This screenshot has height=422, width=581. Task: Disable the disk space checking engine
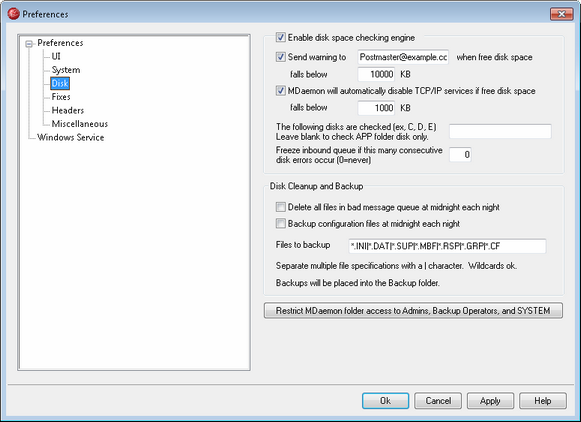click(x=280, y=37)
